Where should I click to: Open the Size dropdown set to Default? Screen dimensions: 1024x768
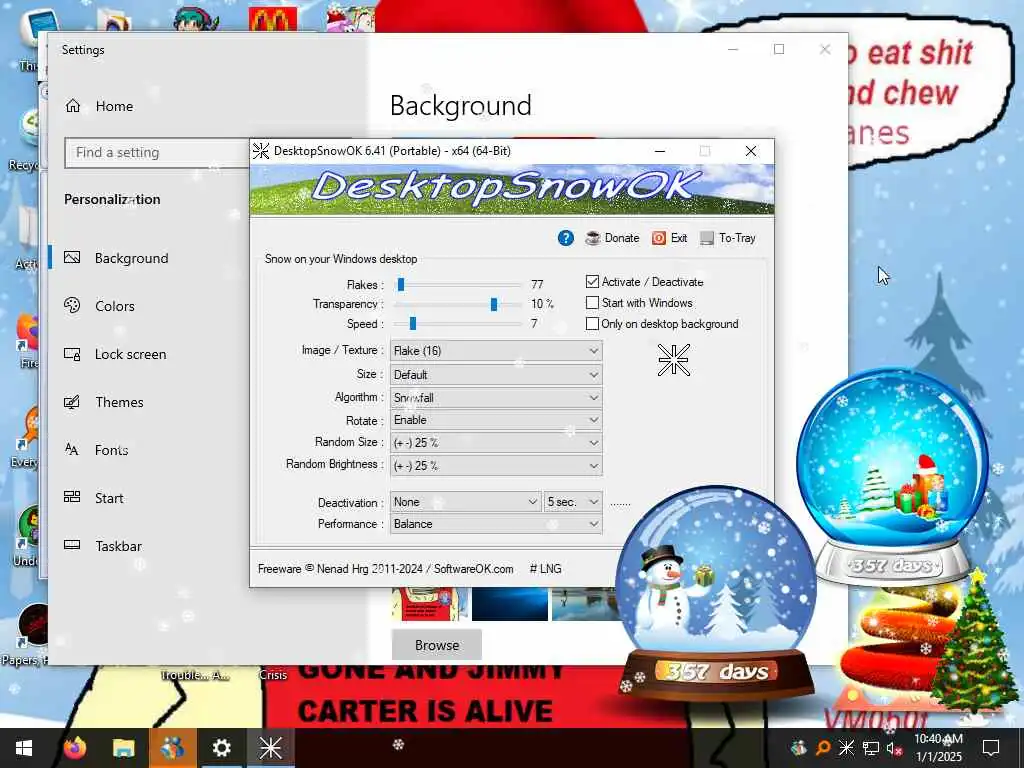tap(496, 375)
